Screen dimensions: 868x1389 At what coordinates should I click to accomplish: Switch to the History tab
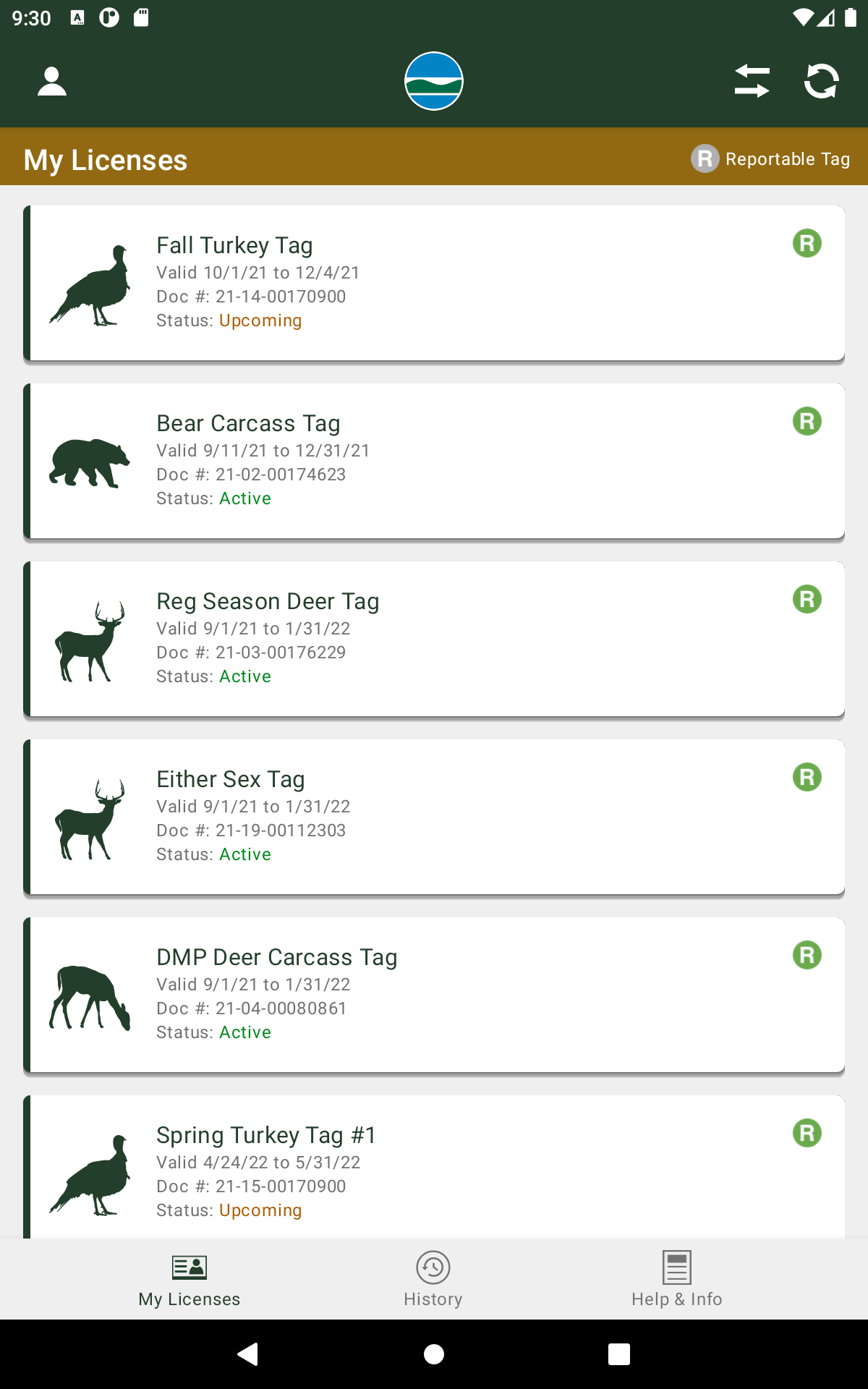point(433,1279)
